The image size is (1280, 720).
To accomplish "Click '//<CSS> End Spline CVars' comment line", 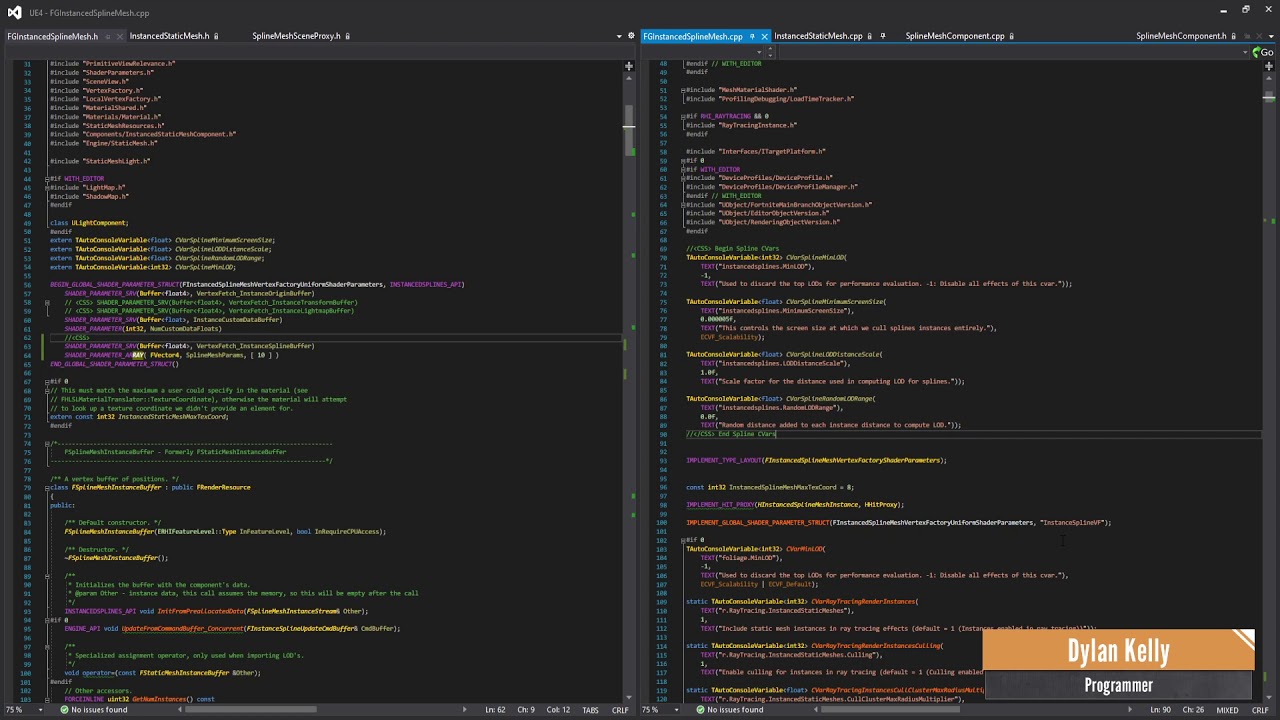I will (x=731, y=434).
